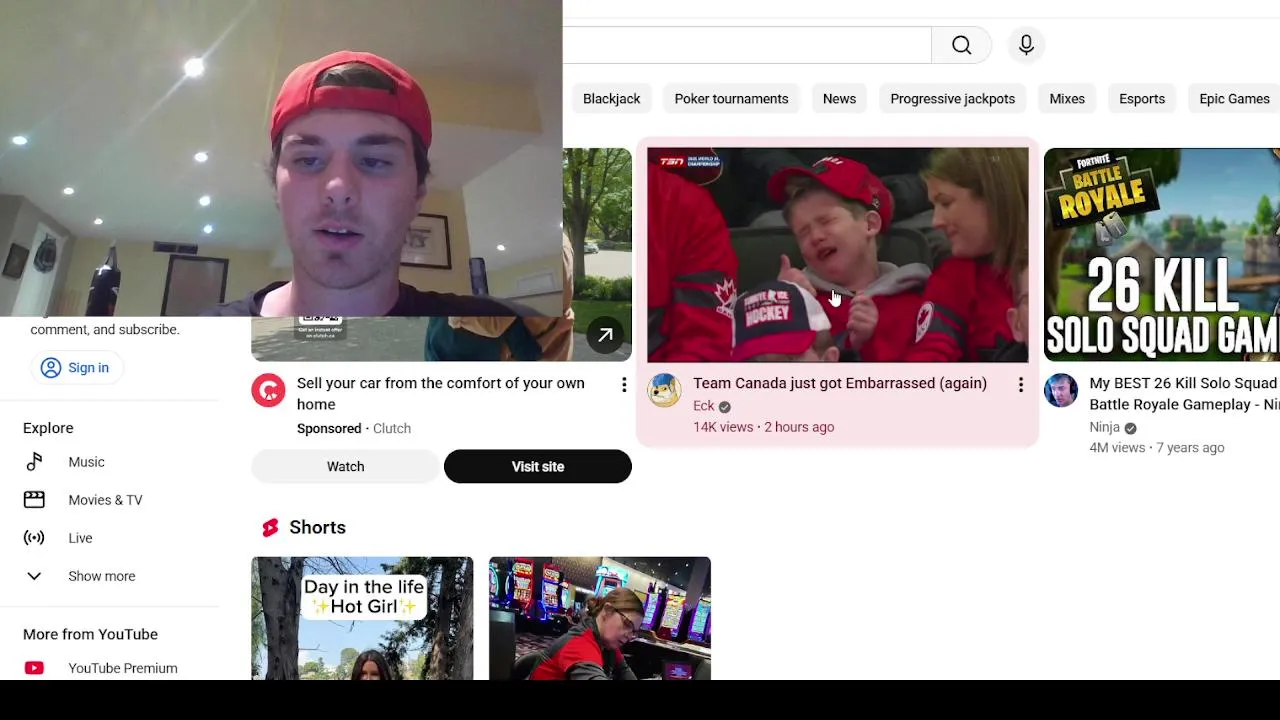The image size is (1280, 720).
Task: Open the YouTube Premium logo icon
Action: (34, 668)
